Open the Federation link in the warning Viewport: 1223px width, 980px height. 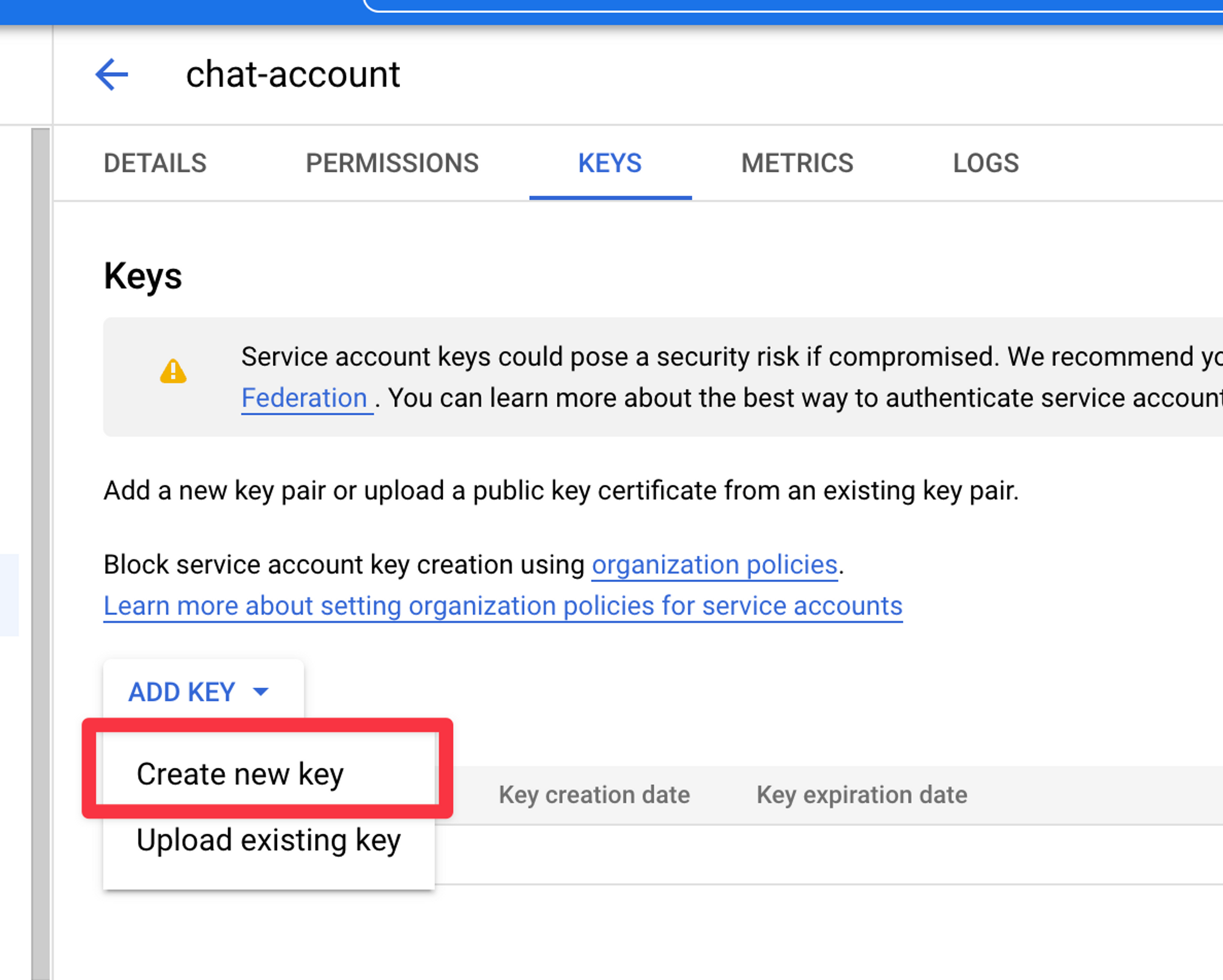click(305, 398)
